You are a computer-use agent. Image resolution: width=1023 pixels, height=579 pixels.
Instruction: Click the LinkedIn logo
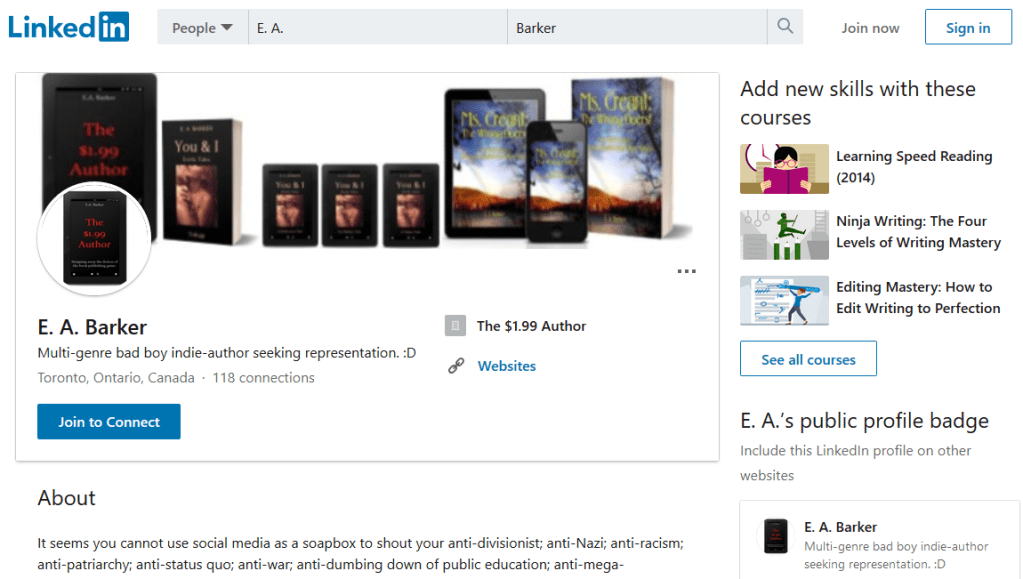pyautogui.click(x=68, y=27)
